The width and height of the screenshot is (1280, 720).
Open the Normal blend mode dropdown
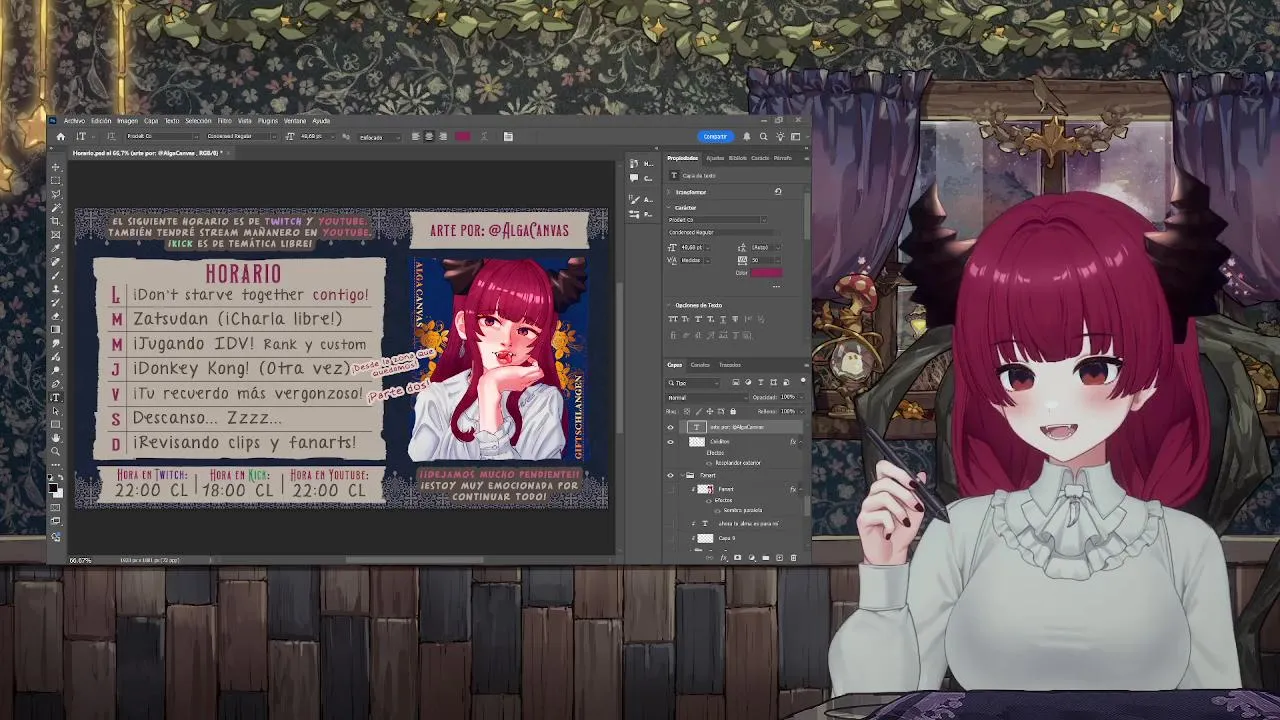pyautogui.click(x=707, y=397)
